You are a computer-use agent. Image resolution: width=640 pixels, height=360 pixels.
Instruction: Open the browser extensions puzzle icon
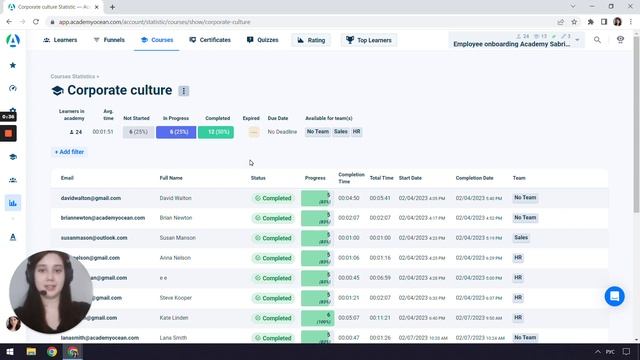[x=590, y=22]
